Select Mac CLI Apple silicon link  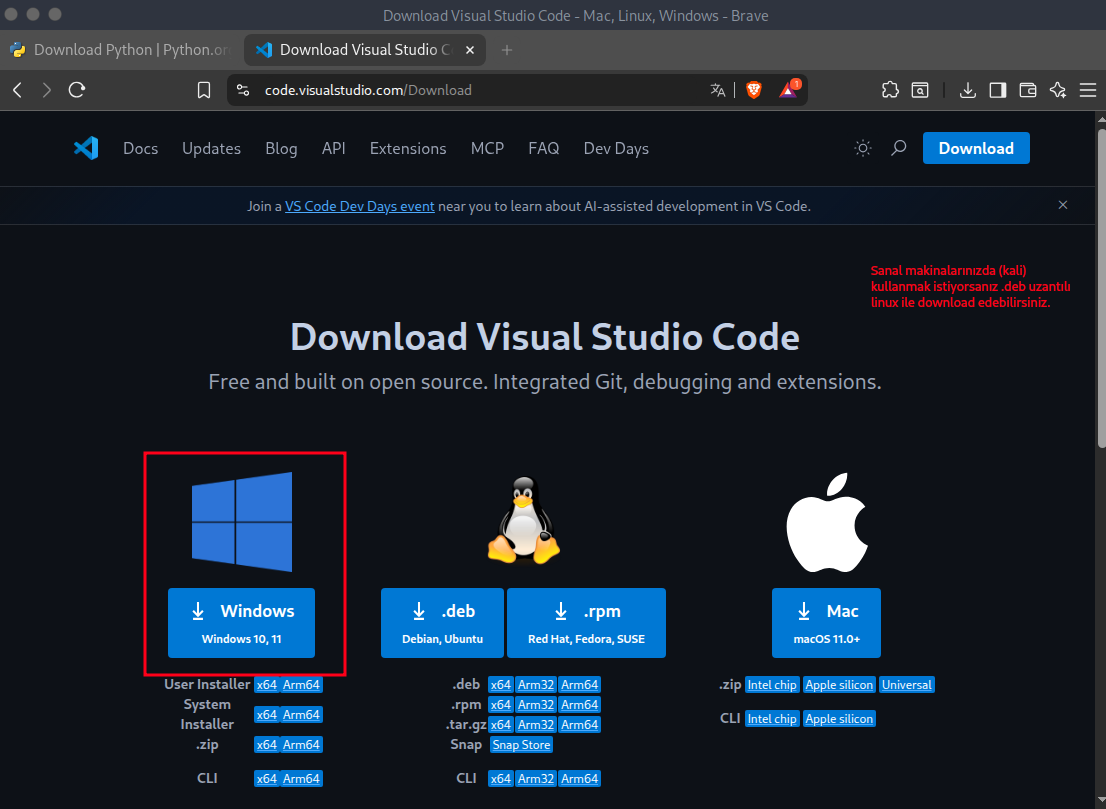839,719
